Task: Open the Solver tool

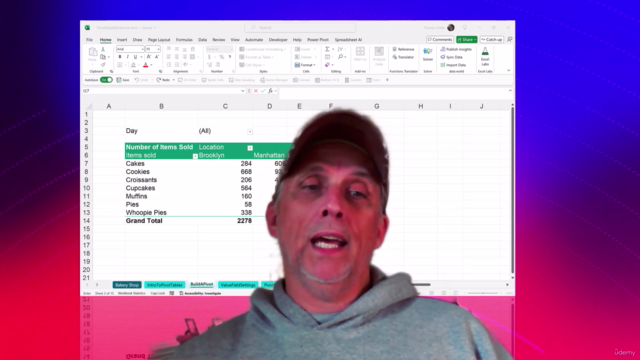Action: (x=428, y=54)
